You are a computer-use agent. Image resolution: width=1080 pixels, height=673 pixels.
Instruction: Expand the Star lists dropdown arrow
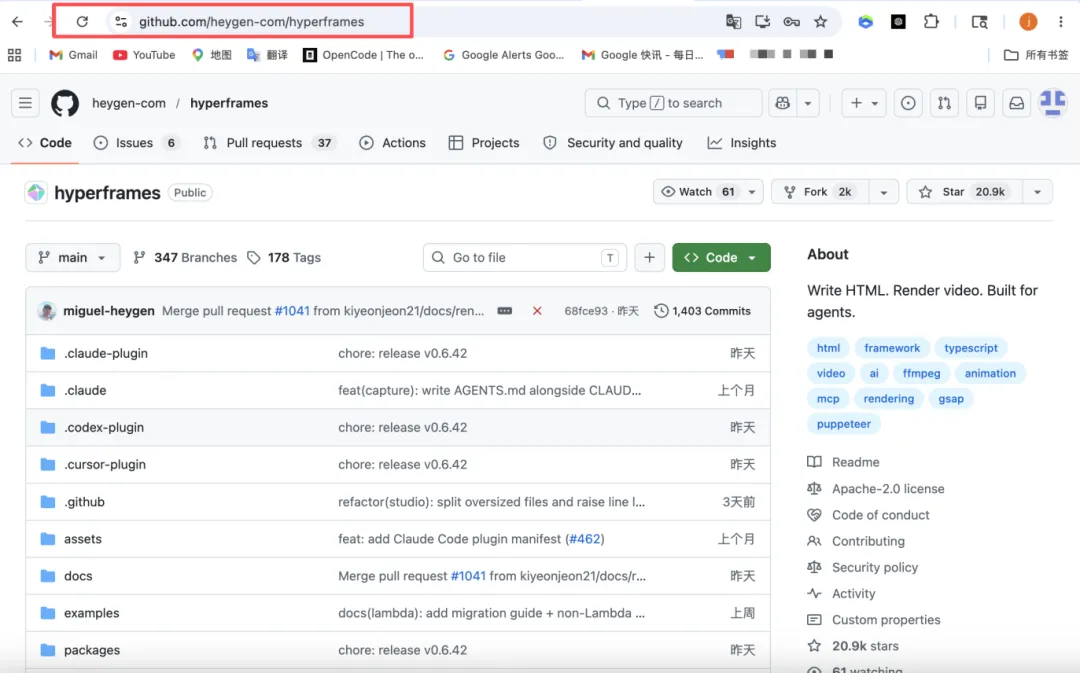1037,192
